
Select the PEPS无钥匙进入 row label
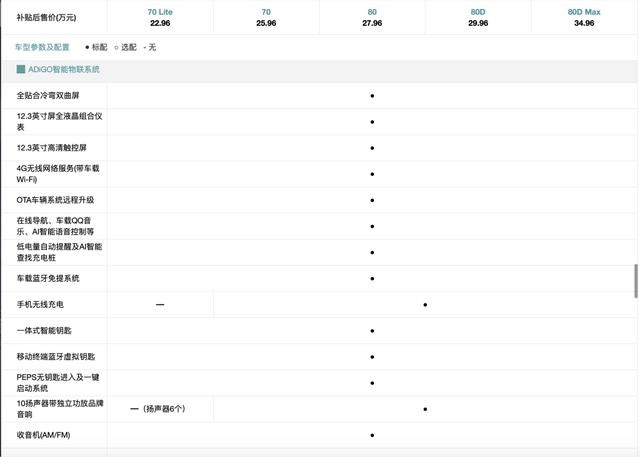58,383
